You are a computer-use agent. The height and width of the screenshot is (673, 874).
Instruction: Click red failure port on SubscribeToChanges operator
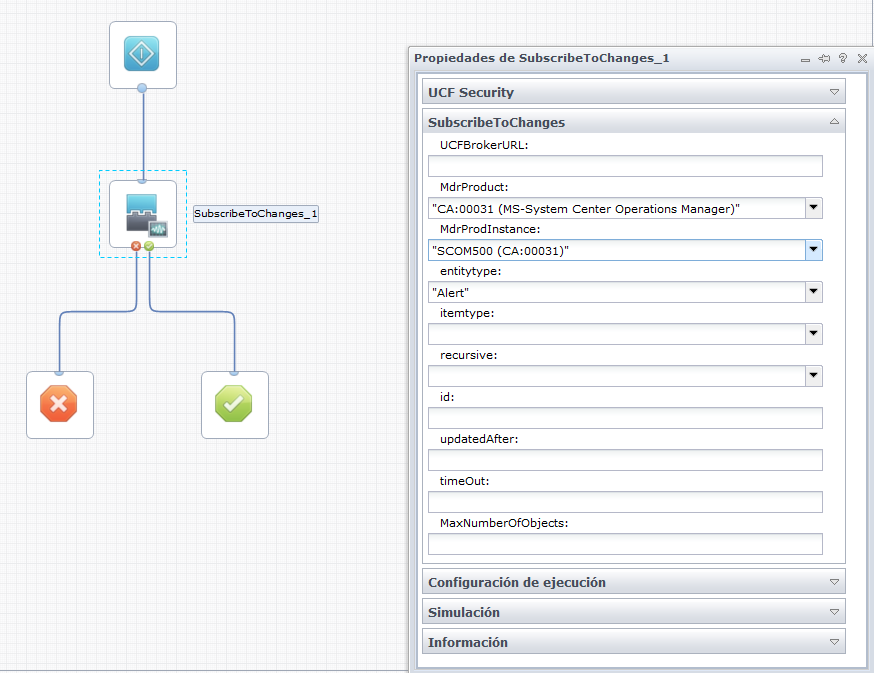tap(136, 246)
